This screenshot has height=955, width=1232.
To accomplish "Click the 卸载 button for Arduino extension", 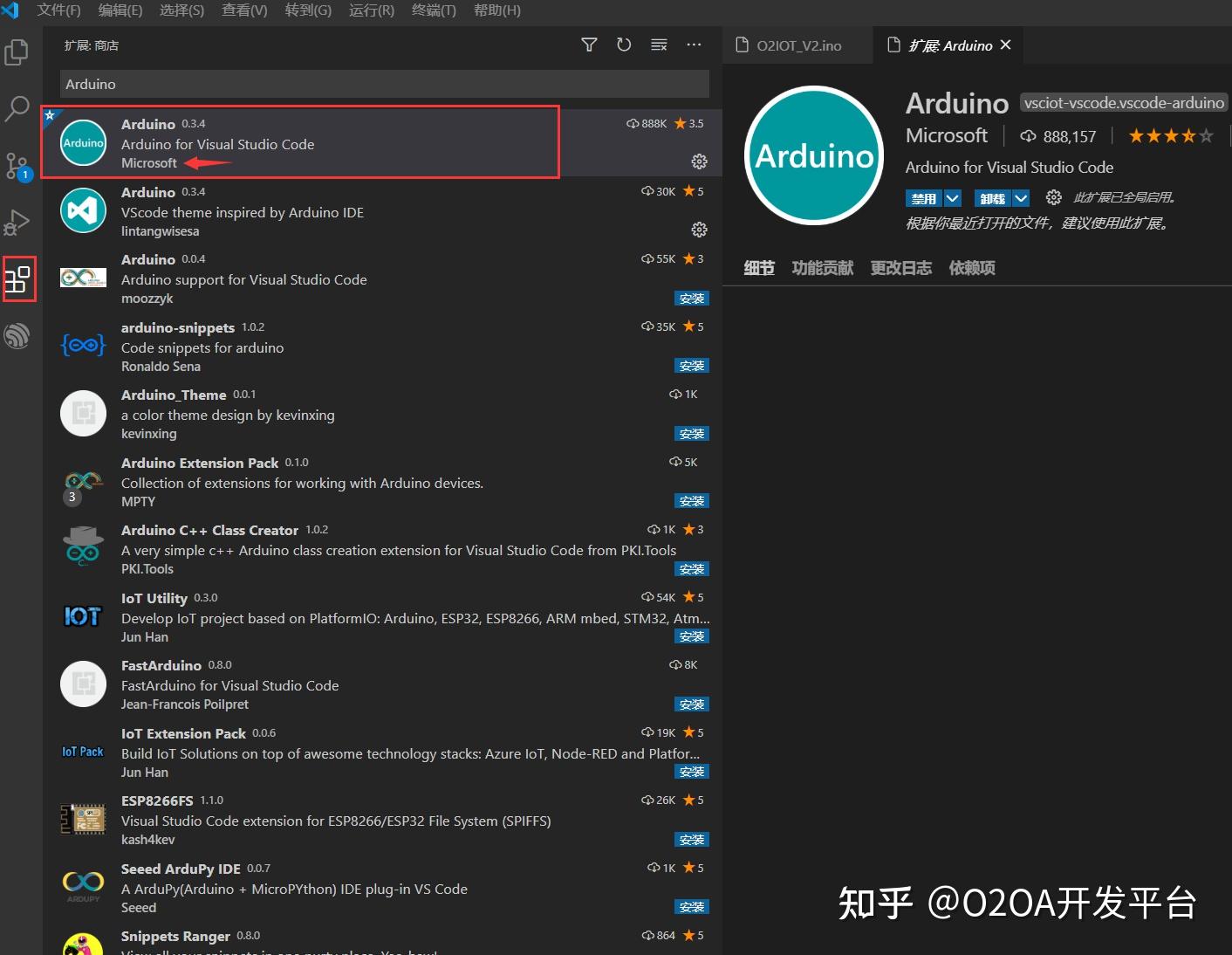I will point(993,198).
